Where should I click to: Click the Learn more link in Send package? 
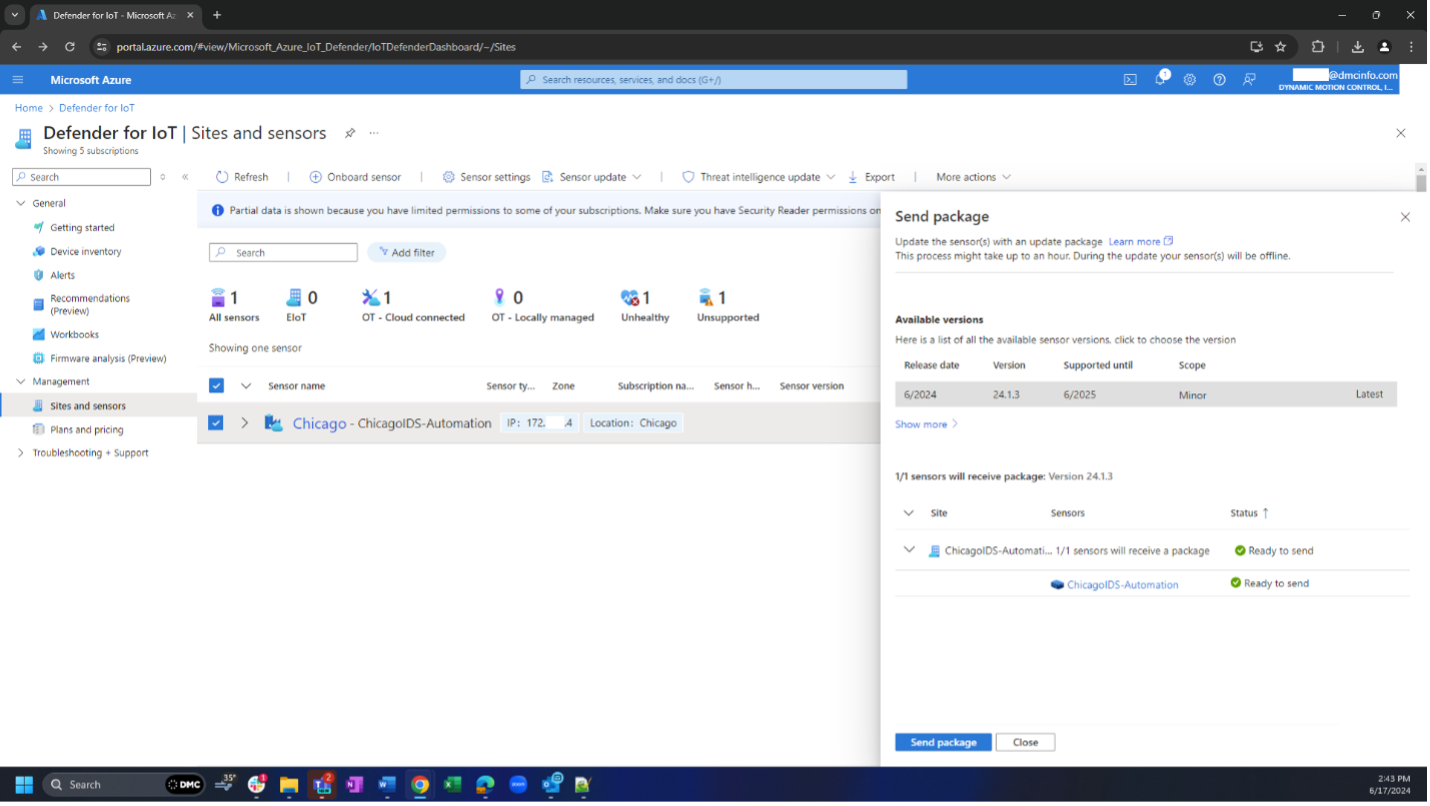[1140, 242]
